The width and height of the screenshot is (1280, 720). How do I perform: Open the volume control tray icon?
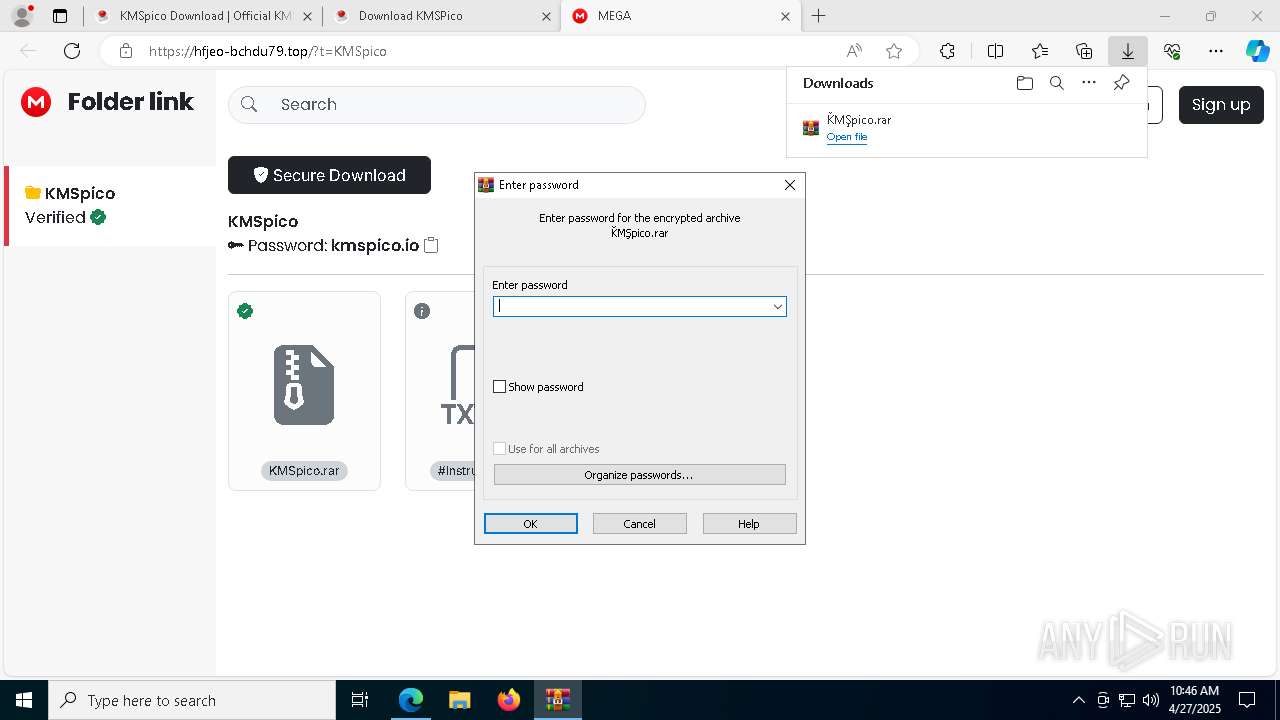(1151, 700)
